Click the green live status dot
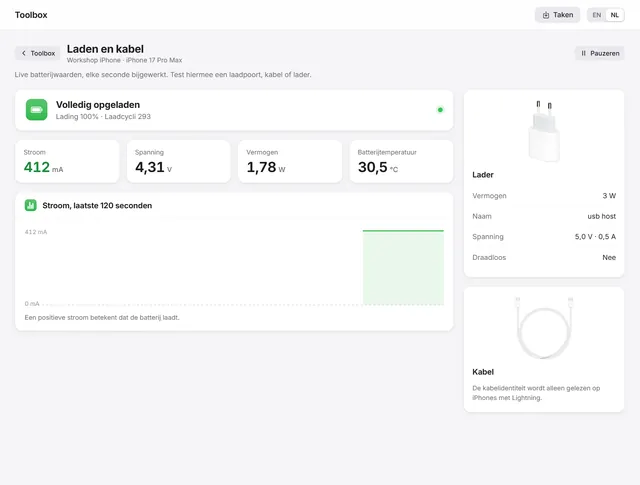Image resolution: width=640 pixels, height=485 pixels. tap(440, 110)
